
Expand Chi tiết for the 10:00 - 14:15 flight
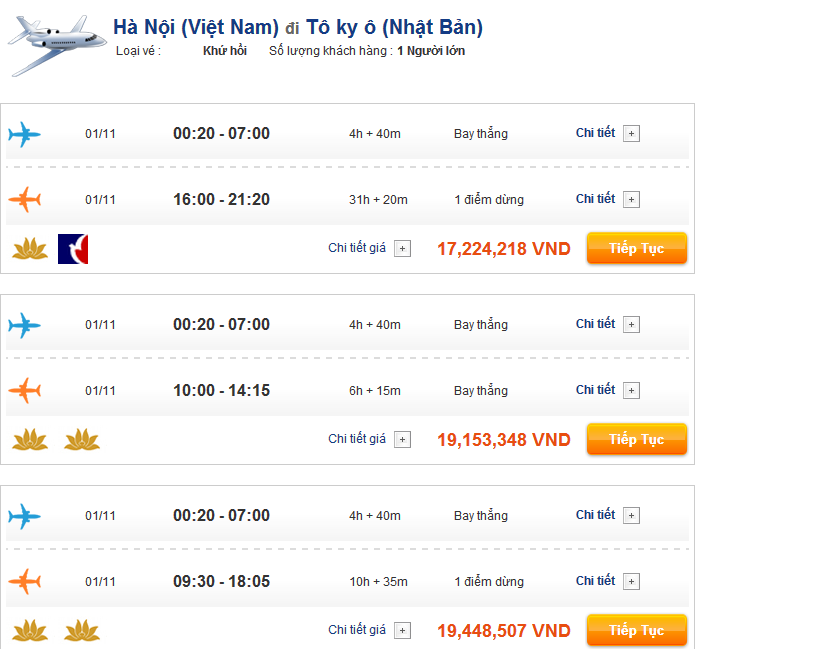coord(631,391)
